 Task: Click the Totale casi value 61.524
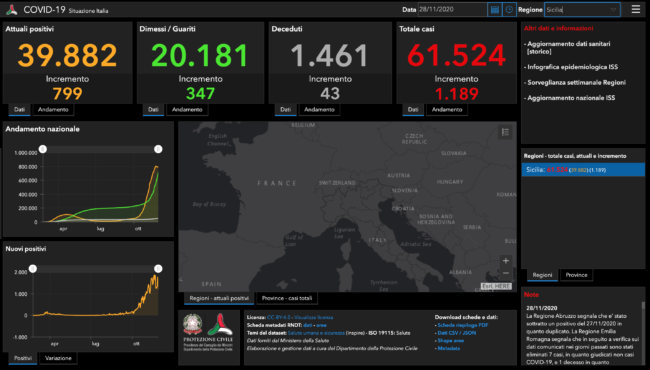456,55
